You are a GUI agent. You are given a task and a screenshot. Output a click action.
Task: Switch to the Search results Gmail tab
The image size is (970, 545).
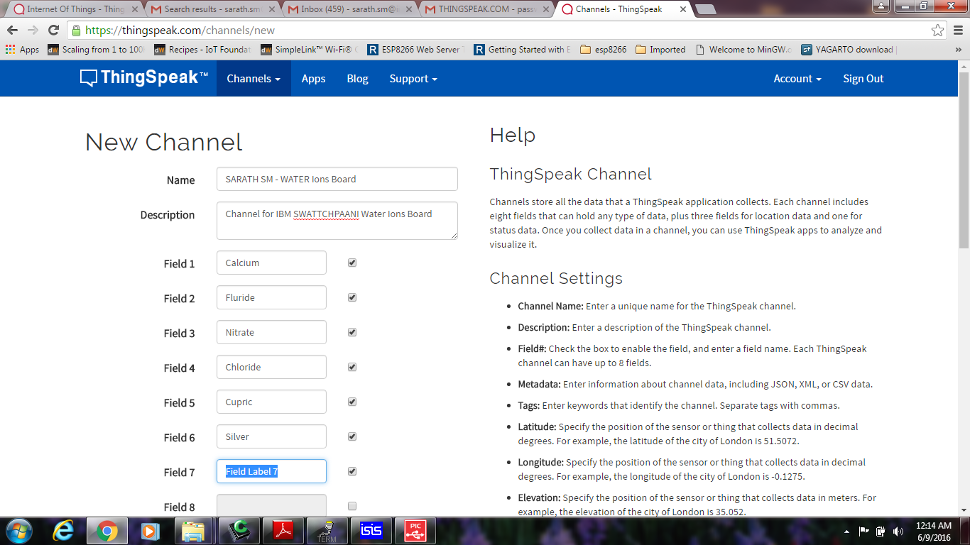[212, 9]
